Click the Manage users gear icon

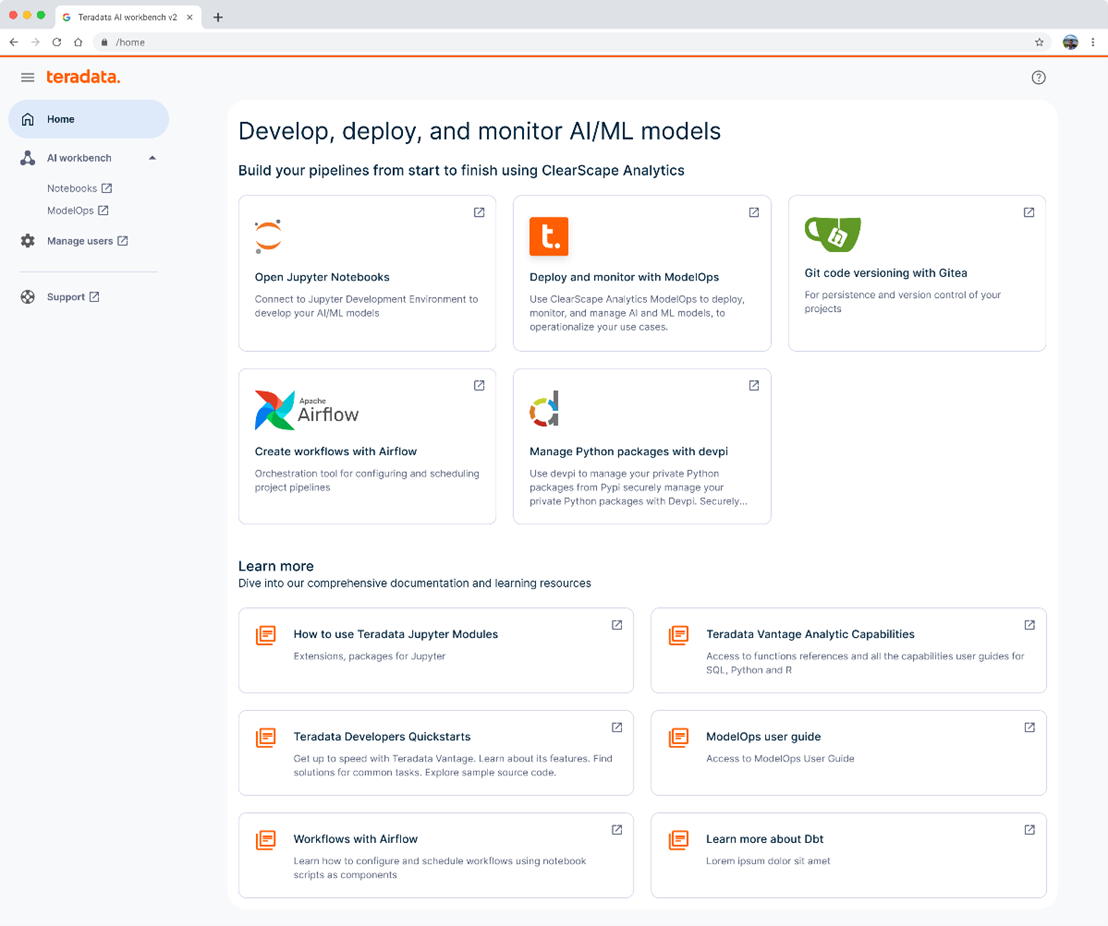pos(28,241)
